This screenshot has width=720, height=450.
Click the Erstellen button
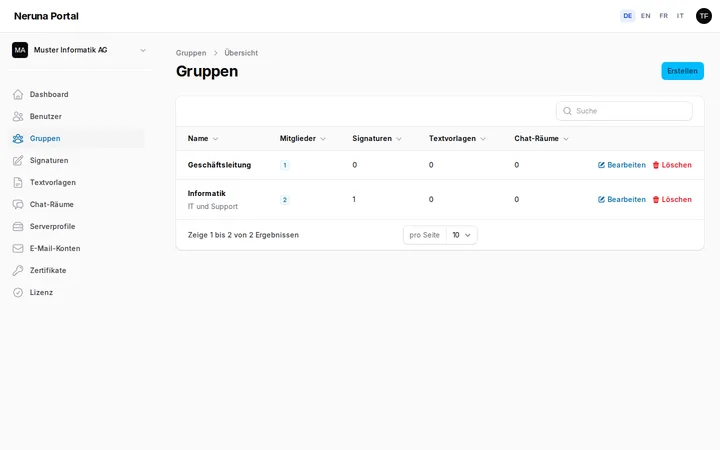pos(682,71)
